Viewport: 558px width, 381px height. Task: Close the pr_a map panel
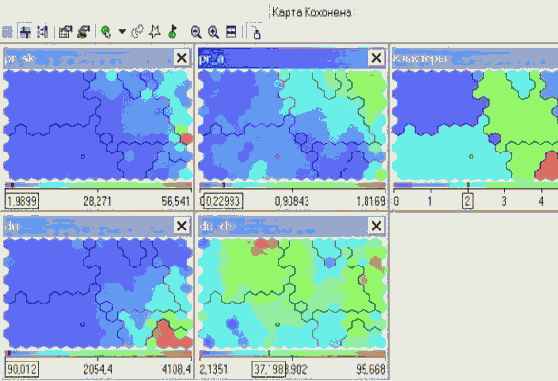coord(376,58)
